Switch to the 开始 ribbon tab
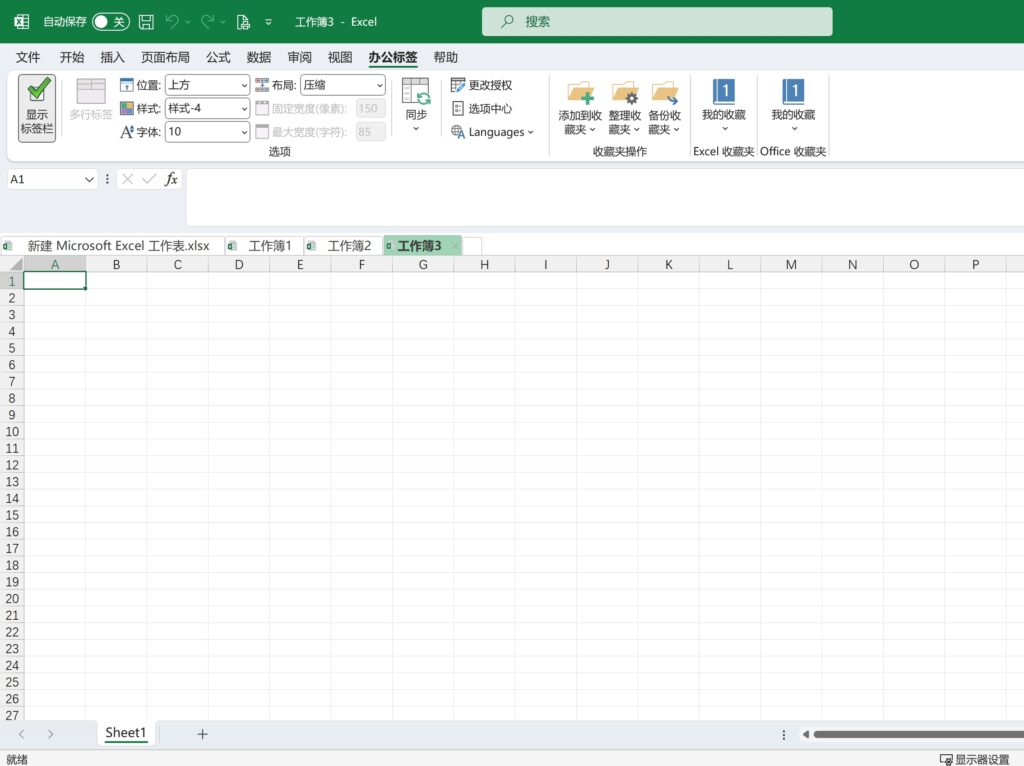1024x766 pixels. (x=72, y=57)
